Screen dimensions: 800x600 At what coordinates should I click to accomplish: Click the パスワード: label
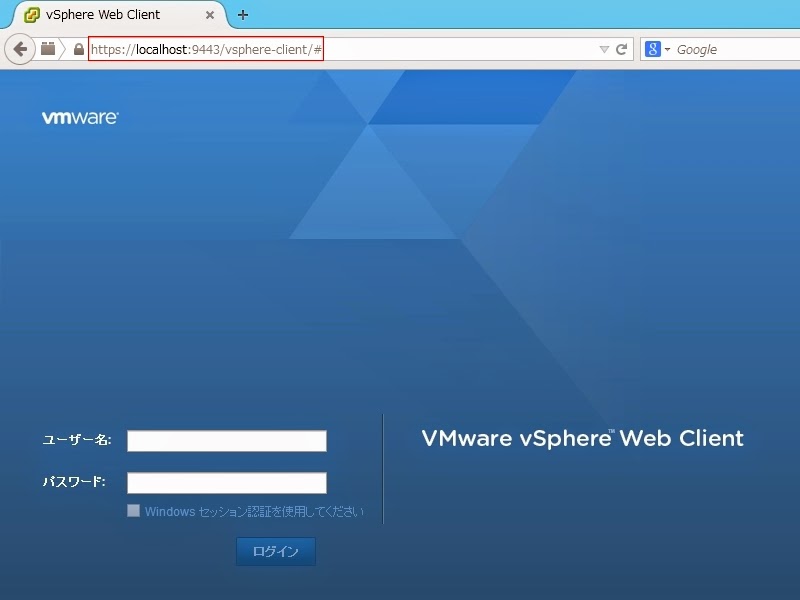(74, 482)
